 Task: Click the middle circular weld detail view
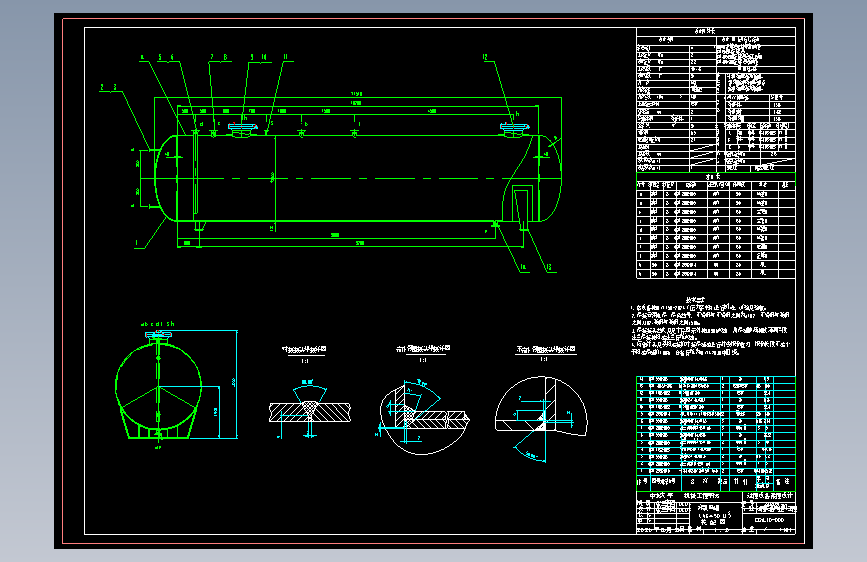point(424,417)
